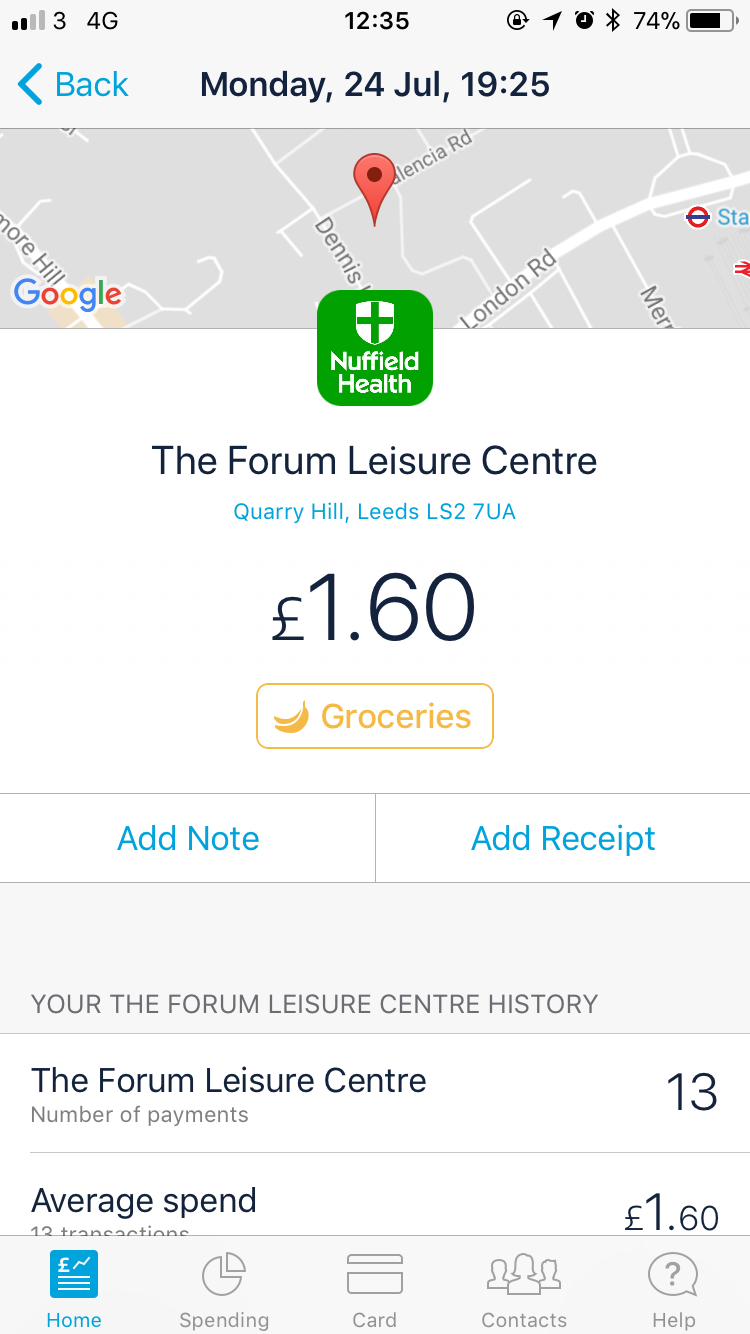
Task: Tap the alarm clock status icon
Action: pos(584,20)
